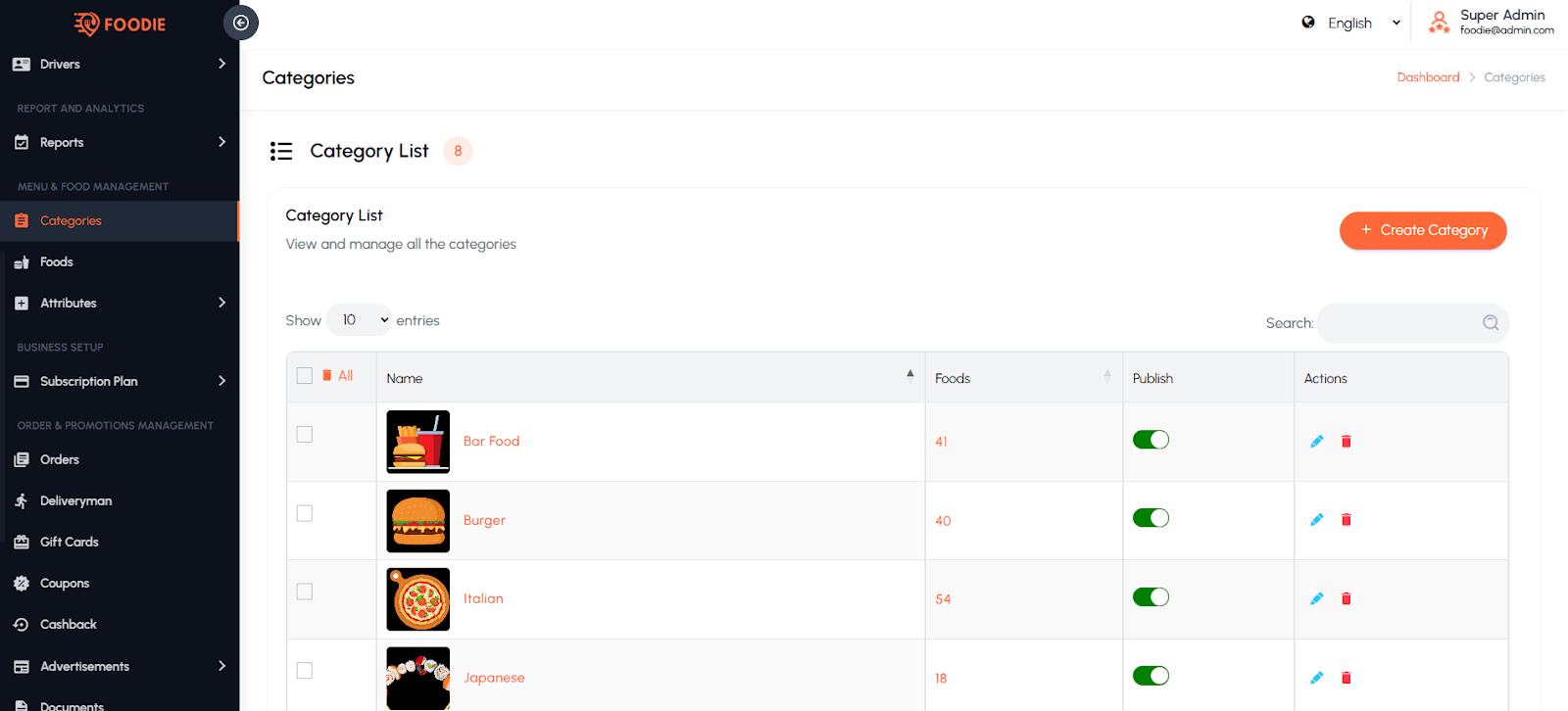This screenshot has height=711, width=1568.
Task: Click the edit pencil icon for Bar Food
Action: pos(1316,442)
